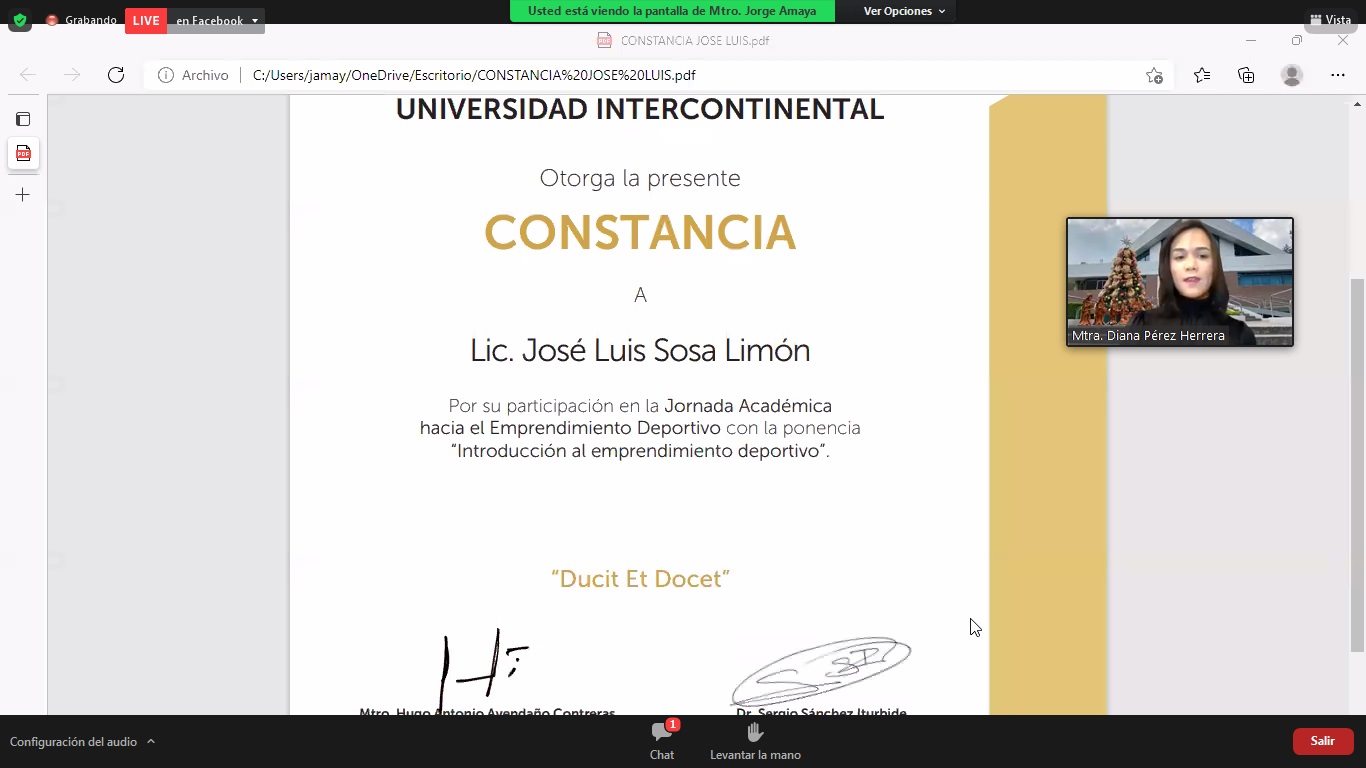1366x768 pixels.
Task: Click the Dr. Sergio Sánchez Iturbide signature name
Action: pos(821,712)
